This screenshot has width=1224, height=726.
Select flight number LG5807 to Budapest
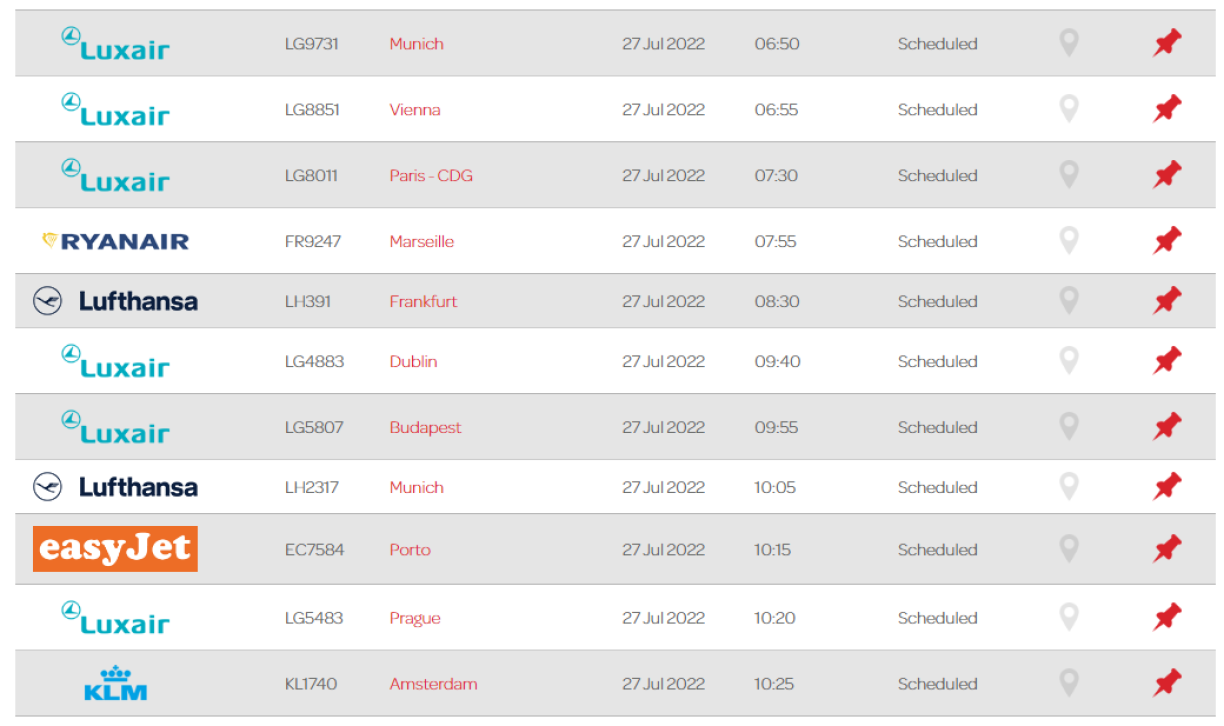[314, 428]
